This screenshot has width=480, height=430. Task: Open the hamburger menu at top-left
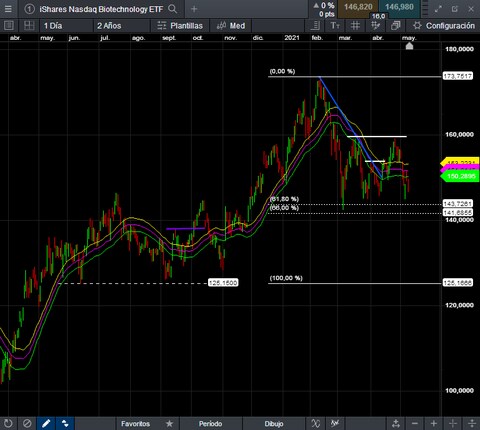coord(8,9)
